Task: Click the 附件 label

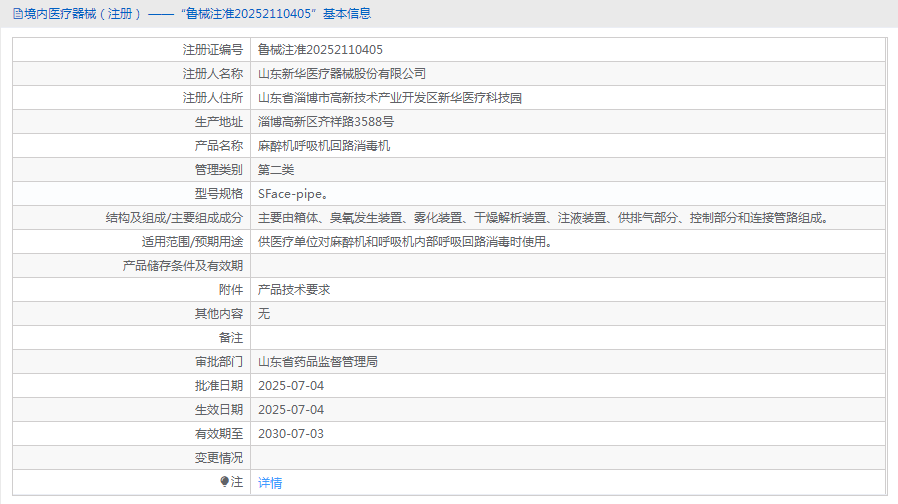Action: coord(231,290)
